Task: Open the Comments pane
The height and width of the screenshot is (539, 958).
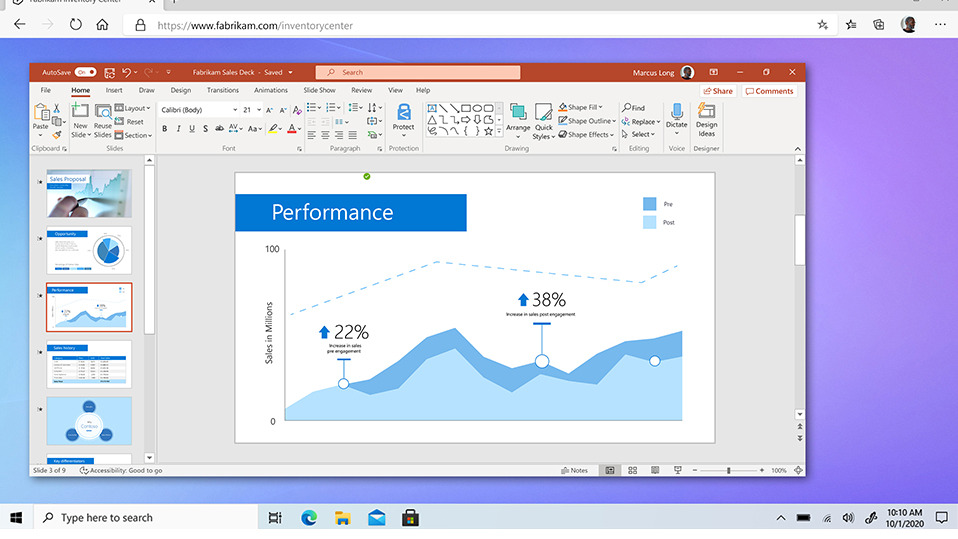Action: tap(769, 91)
